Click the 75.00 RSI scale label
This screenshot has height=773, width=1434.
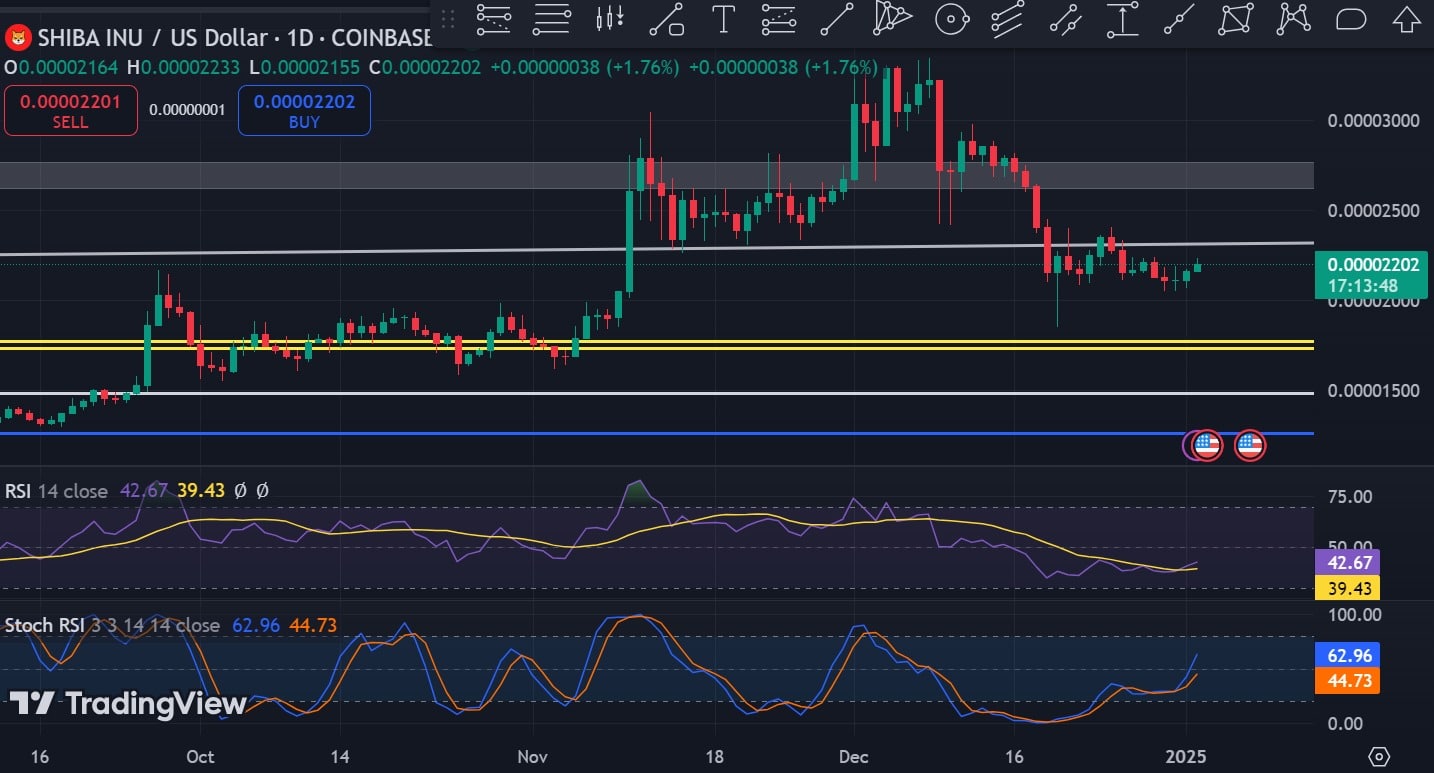click(x=1350, y=497)
